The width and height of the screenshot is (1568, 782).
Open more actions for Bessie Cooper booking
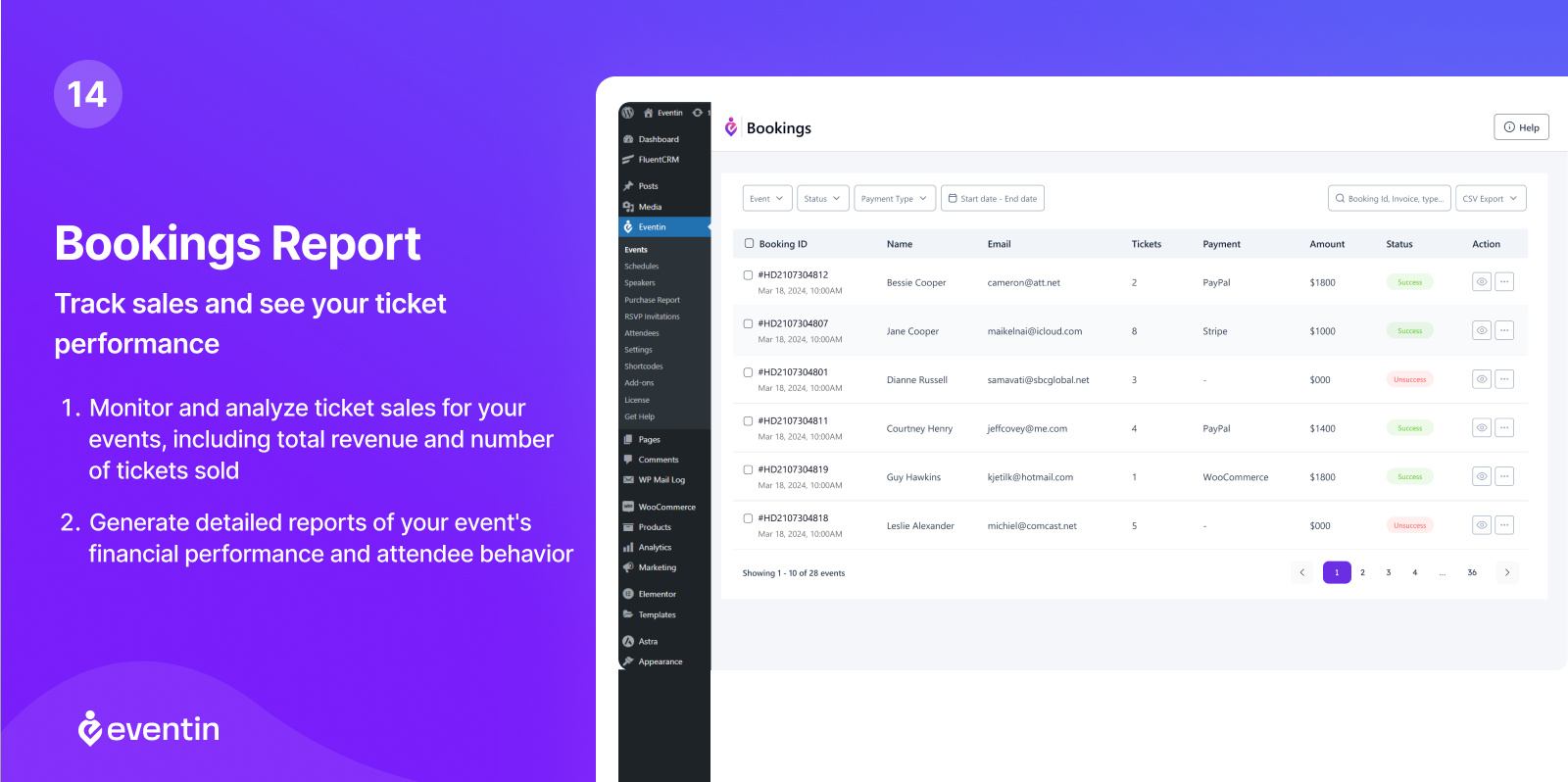click(1504, 282)
